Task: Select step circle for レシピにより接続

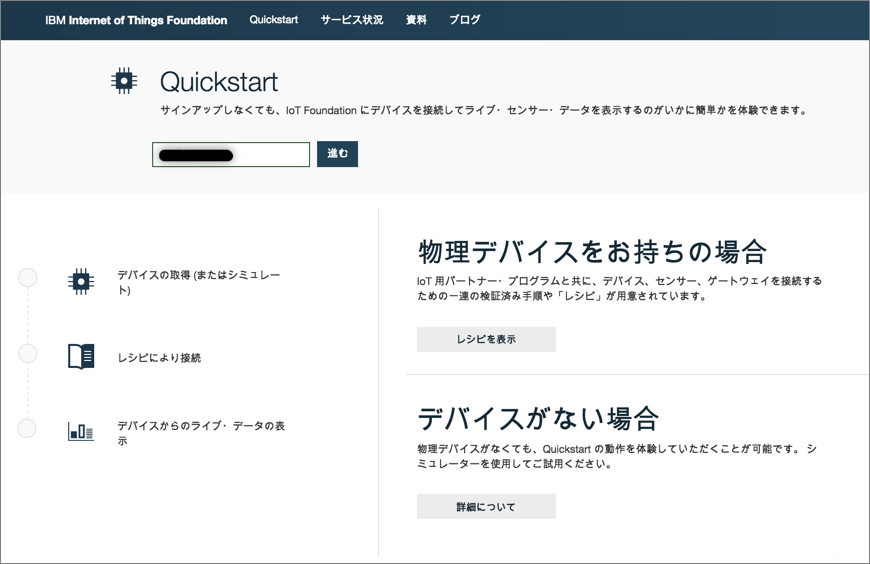Action: point(28,353)
